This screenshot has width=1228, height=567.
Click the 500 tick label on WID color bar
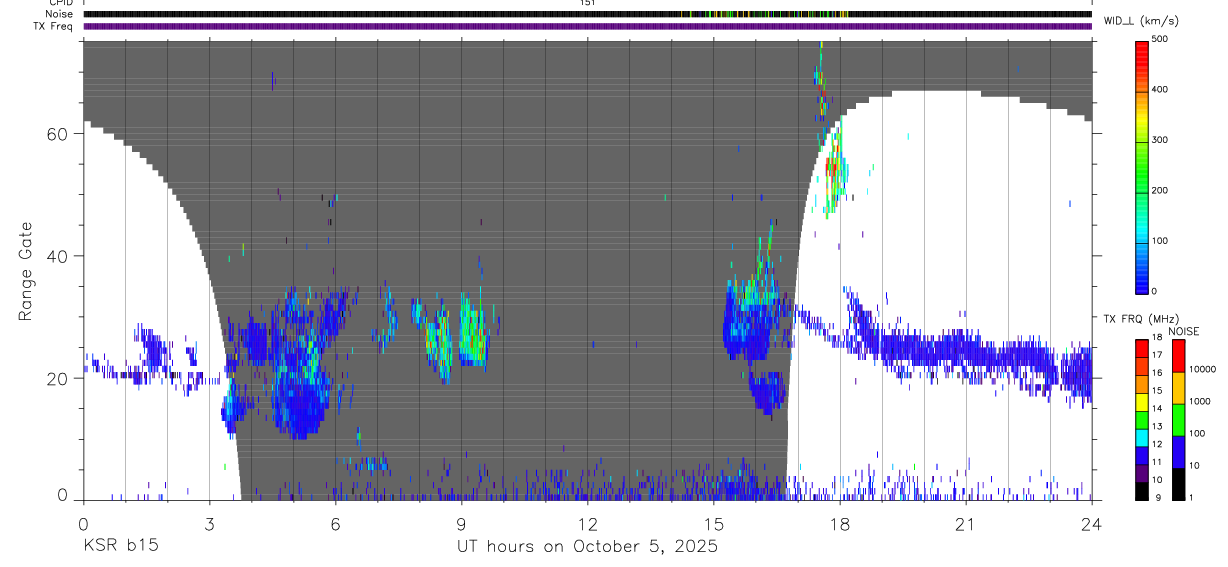[x=1161, y=39]
